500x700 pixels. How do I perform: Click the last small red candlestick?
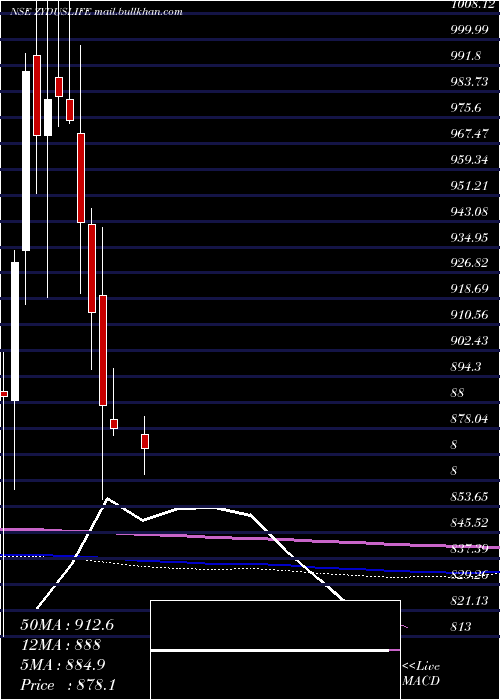(145, 441)
